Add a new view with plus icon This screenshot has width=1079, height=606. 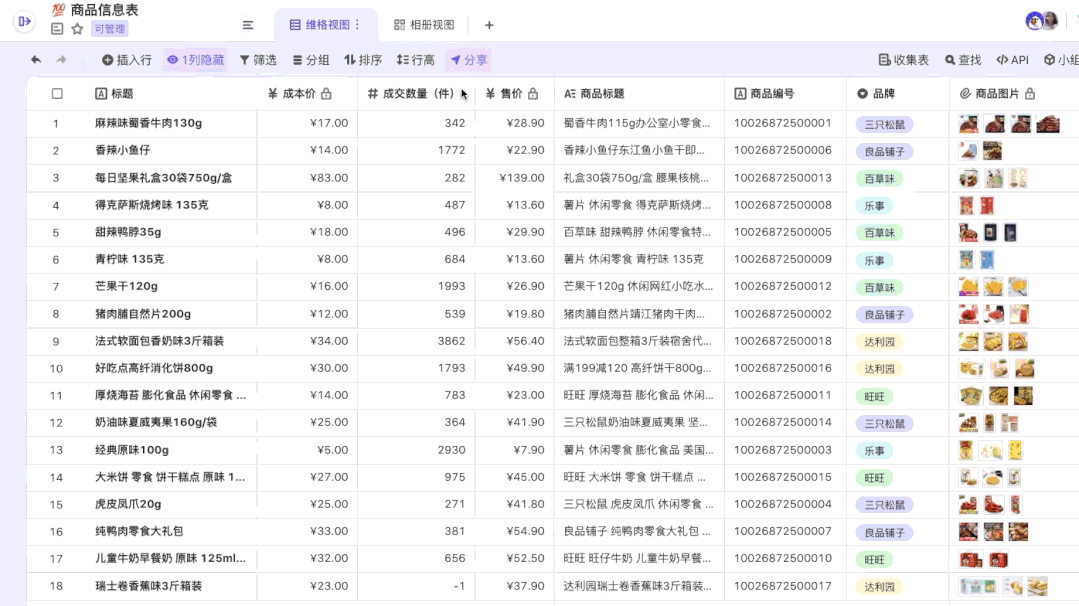coord(489,25)
